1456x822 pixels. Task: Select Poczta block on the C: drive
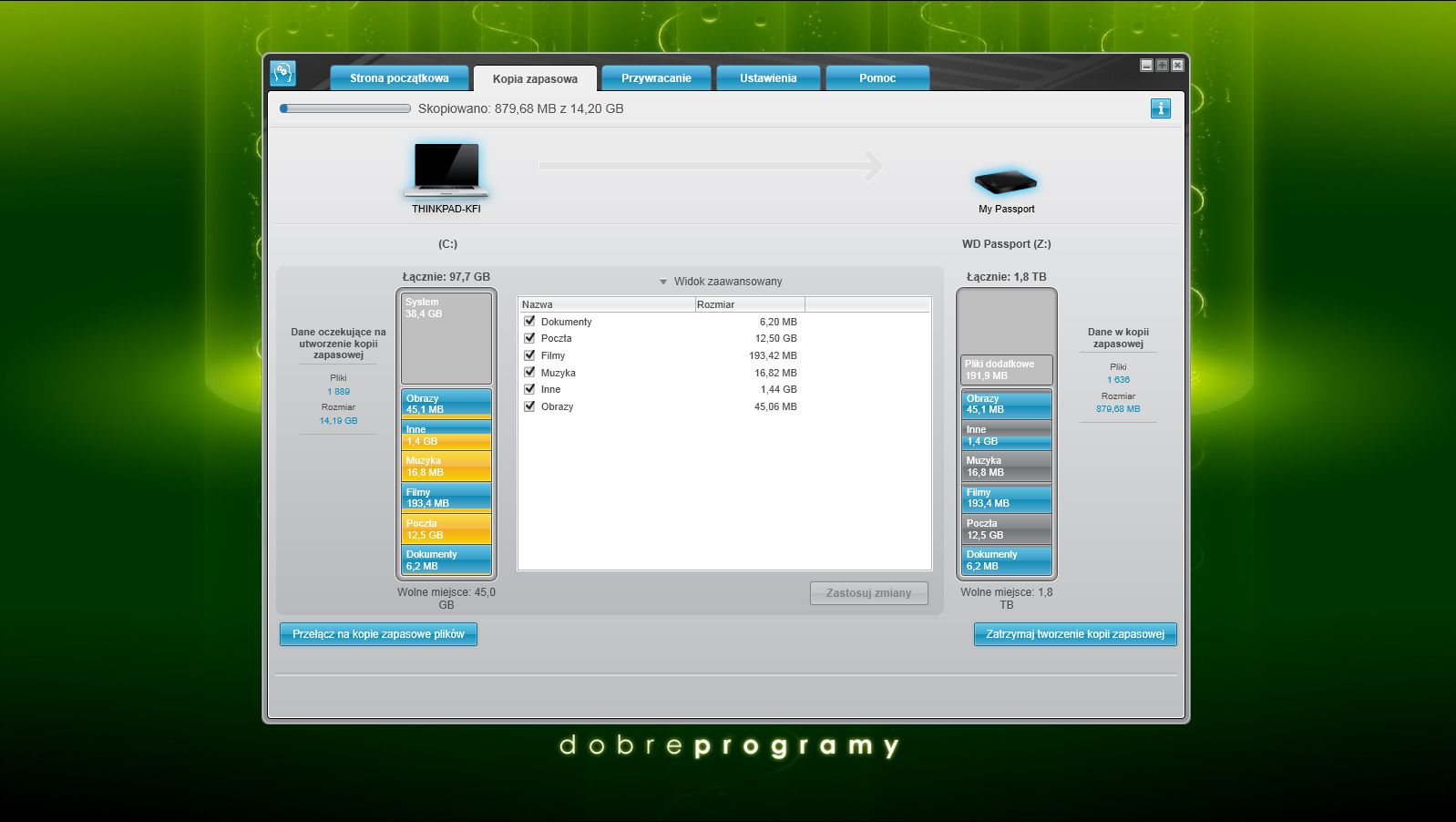[x=446, y=529]
